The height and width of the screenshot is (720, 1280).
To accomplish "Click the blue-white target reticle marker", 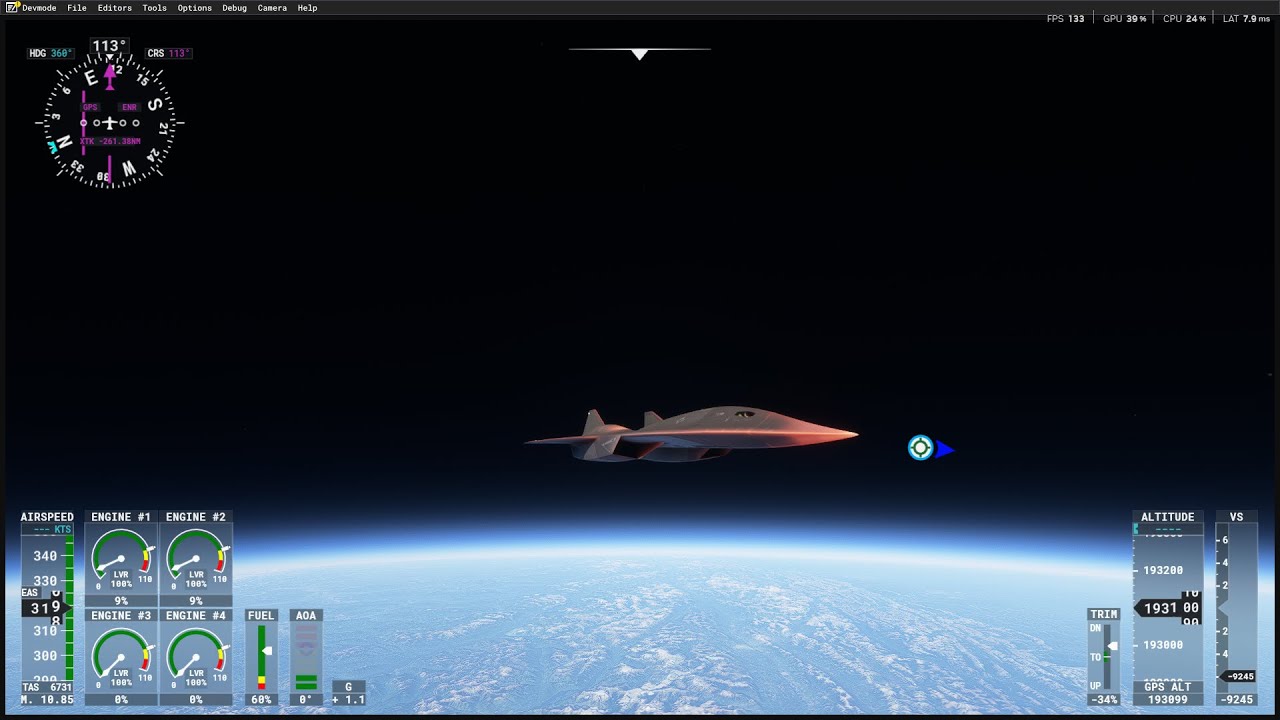I will pos(920,448).
